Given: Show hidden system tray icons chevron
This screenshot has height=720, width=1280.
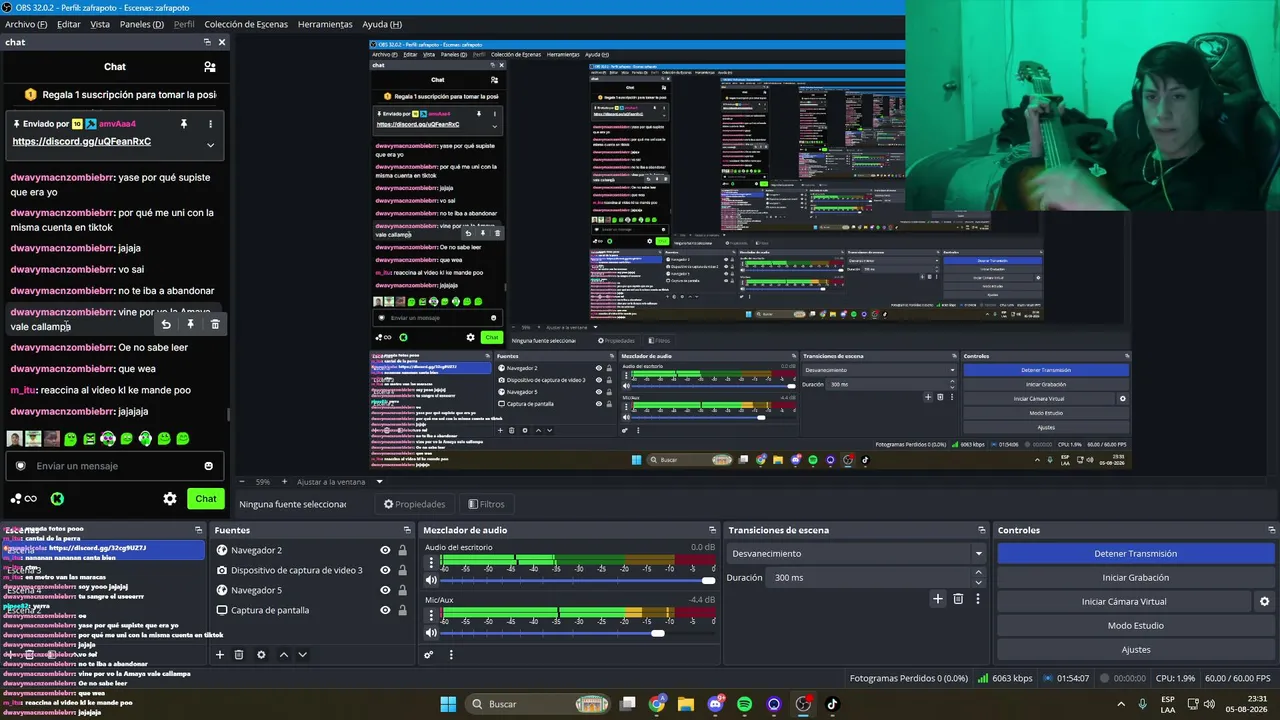Looking at the screenshot, I should (1119, 704).
